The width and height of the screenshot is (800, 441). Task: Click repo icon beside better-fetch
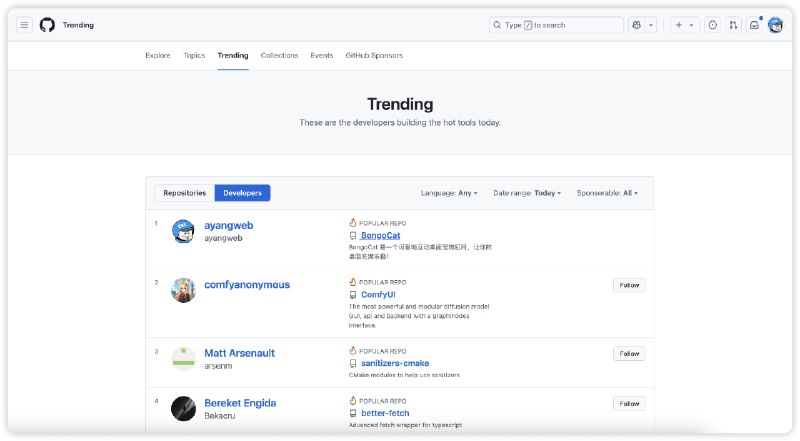pyautogui.click(x=353, y=413)
